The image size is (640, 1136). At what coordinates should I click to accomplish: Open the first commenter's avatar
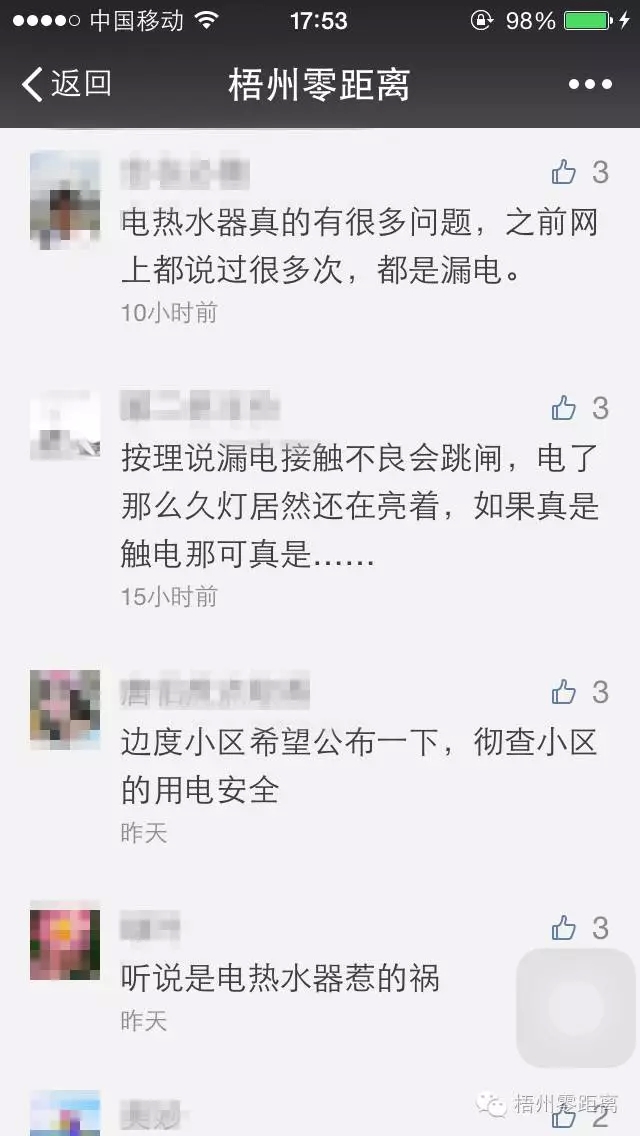tap(65, 200)
